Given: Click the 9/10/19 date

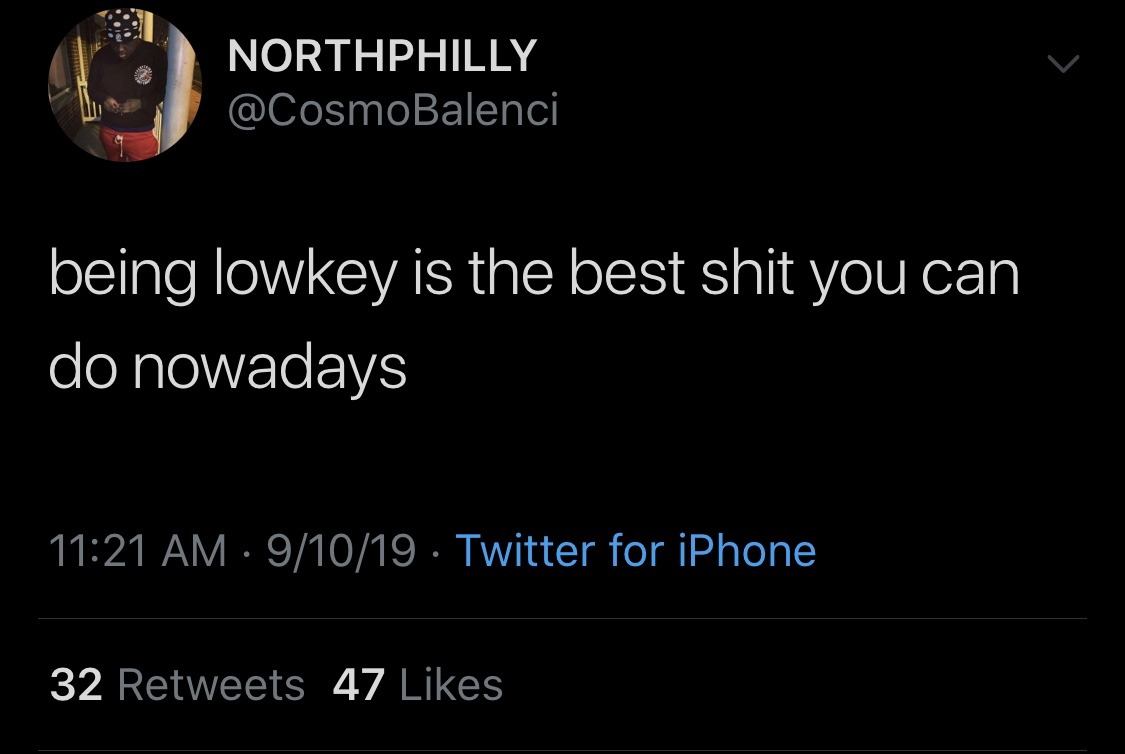Looking at the screenshot, I should tap(341, 550).
